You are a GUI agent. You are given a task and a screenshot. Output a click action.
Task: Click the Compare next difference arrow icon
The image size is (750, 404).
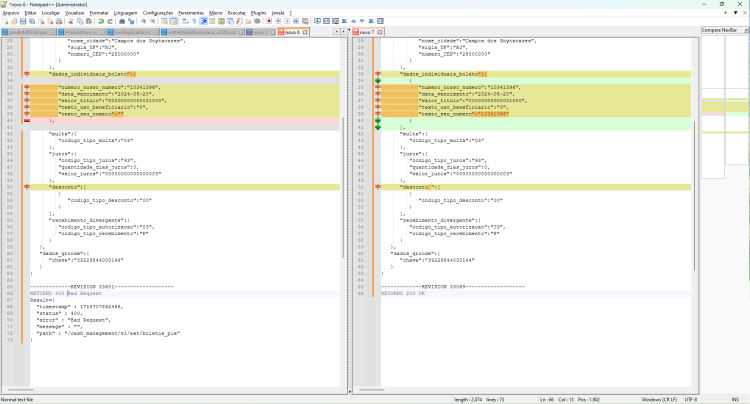pos(362,21)
